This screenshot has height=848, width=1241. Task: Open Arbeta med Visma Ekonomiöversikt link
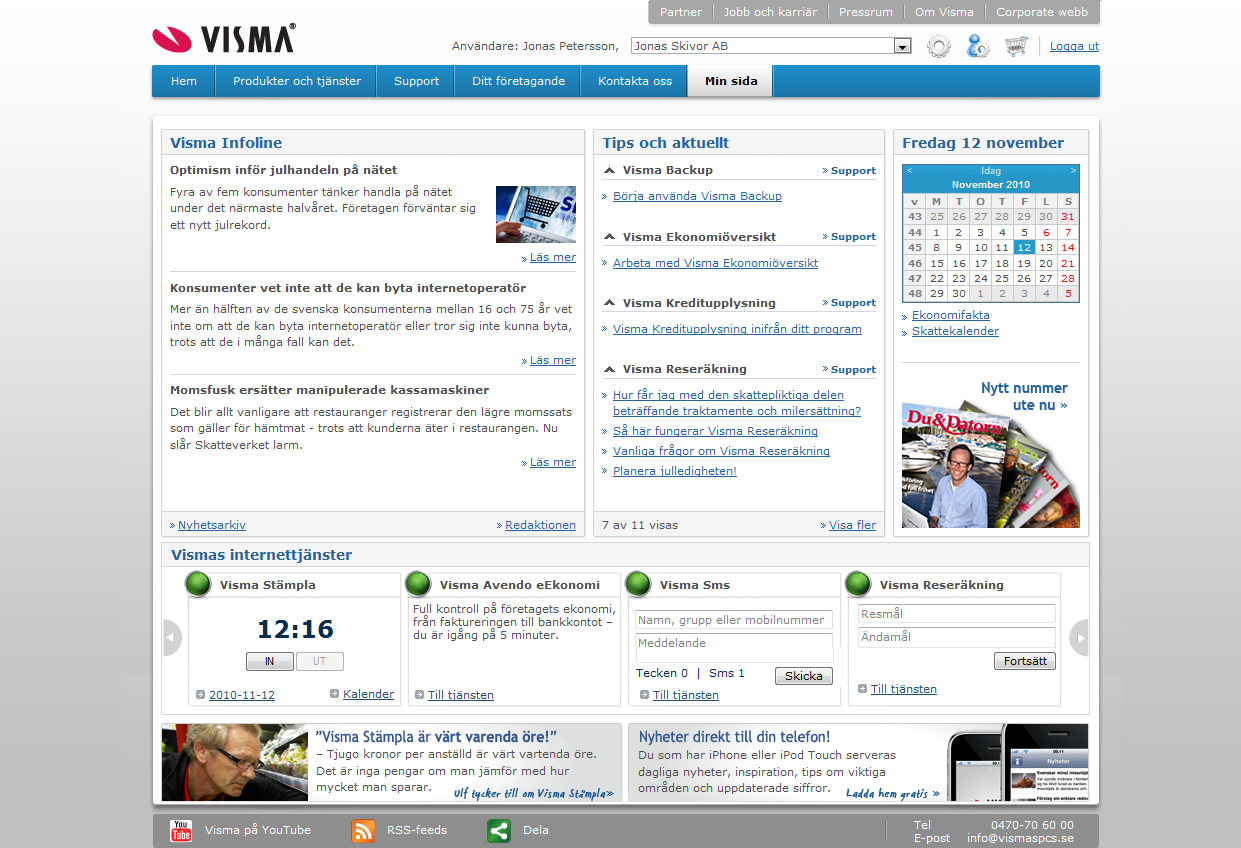(715, 263)
